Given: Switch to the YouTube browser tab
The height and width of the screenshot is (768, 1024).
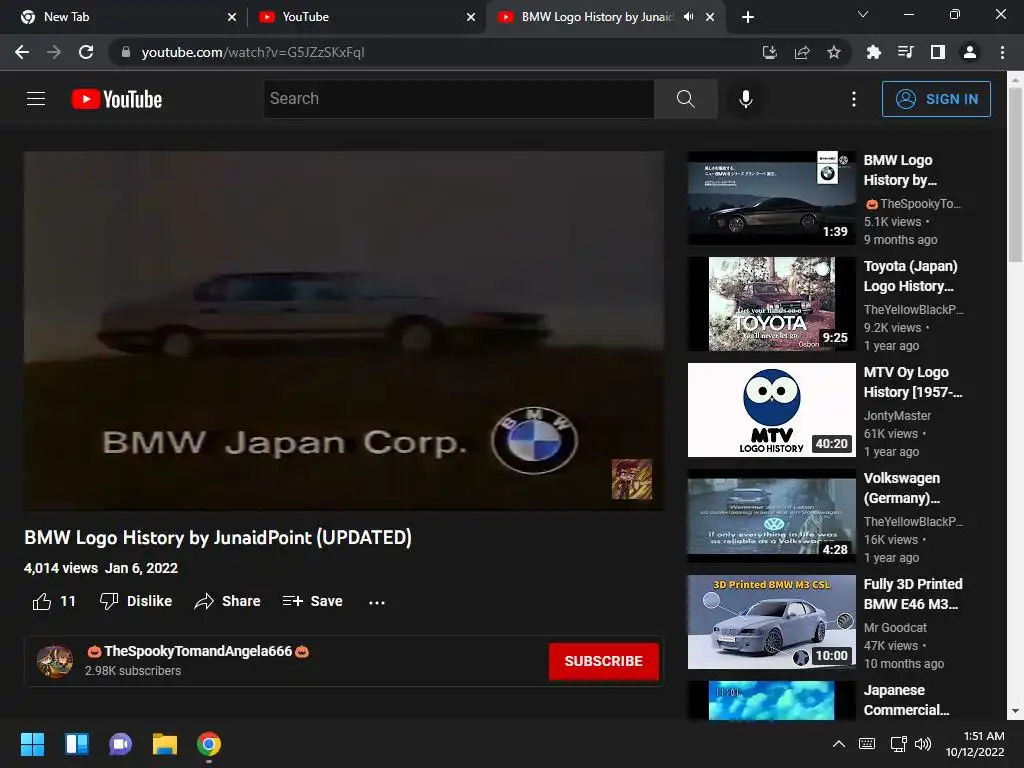Looking at the screenshot, I should (x=365, y=17).
